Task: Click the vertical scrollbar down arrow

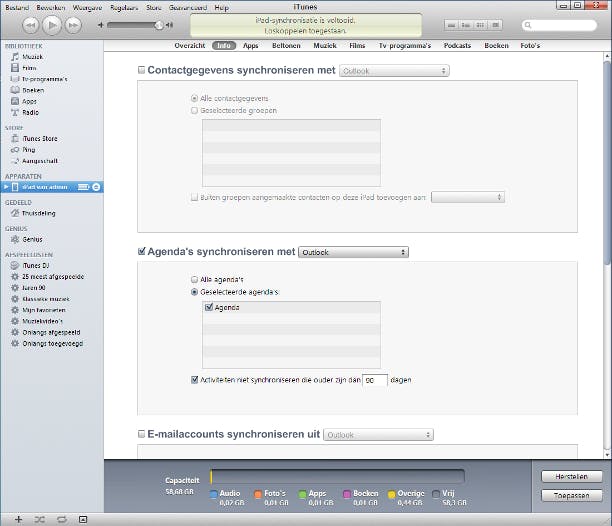Action: 607,455
